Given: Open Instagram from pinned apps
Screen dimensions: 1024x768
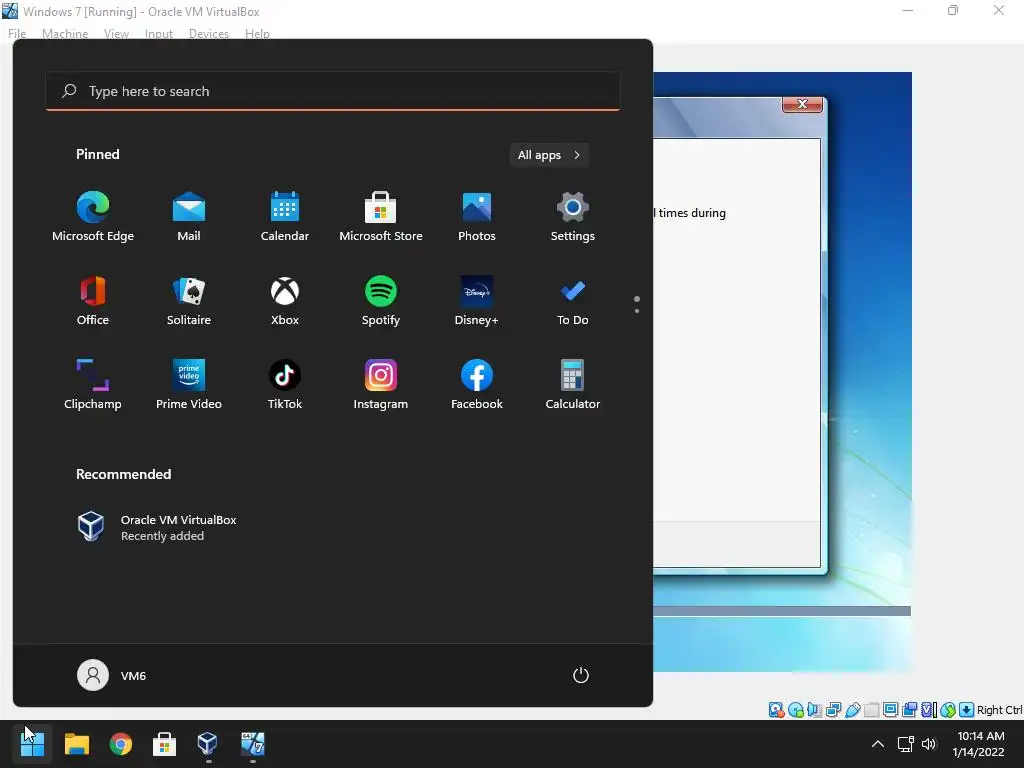Looking at the screenshot, I should coord(381,385).
